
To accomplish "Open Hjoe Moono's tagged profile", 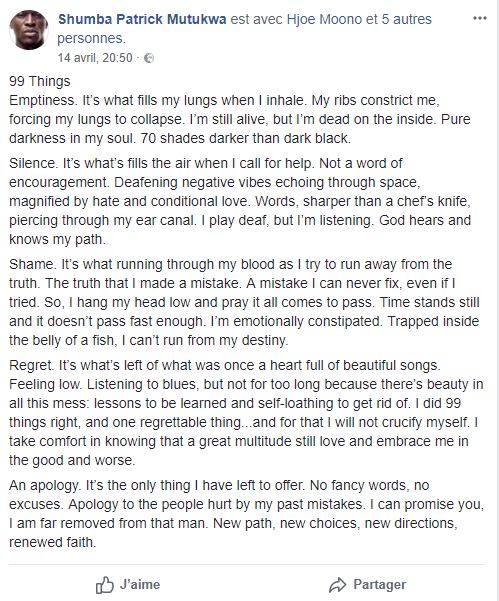I will (x=324, y=19).
